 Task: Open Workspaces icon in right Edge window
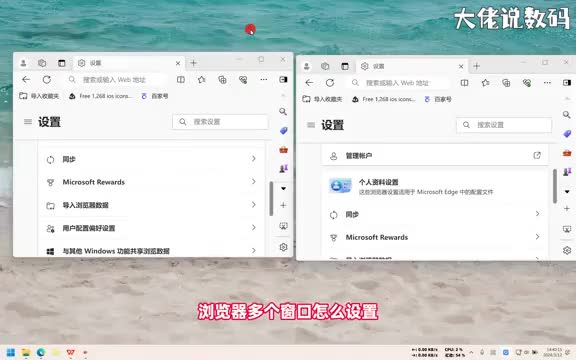click(x=325, y=66)
